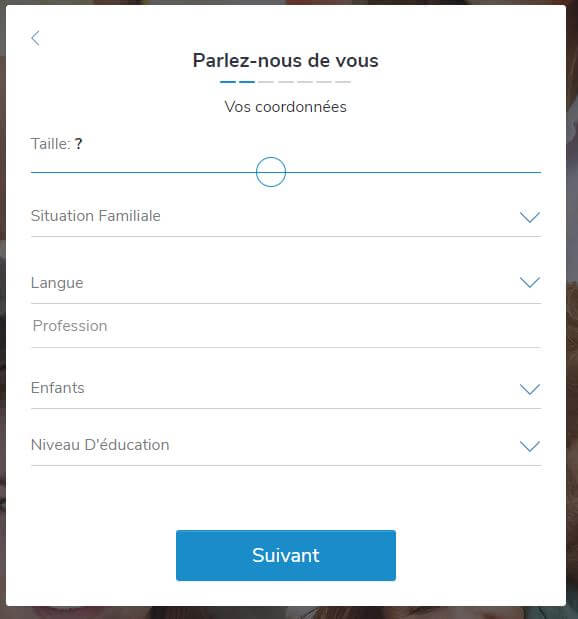Select the second blue progress step indicator

[247, 82]
